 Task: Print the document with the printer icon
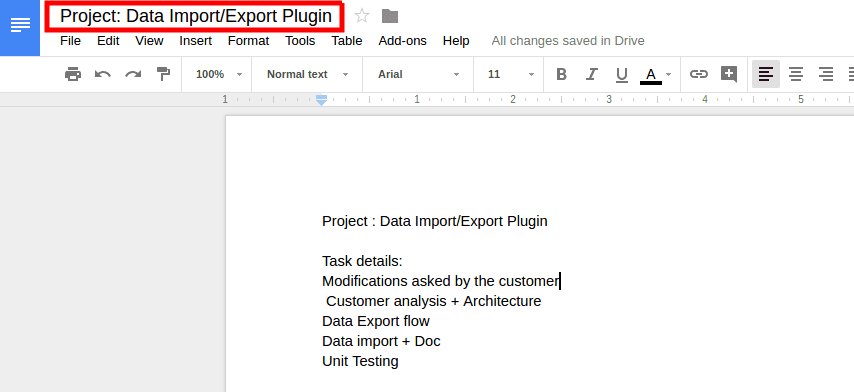pos(73,74)
